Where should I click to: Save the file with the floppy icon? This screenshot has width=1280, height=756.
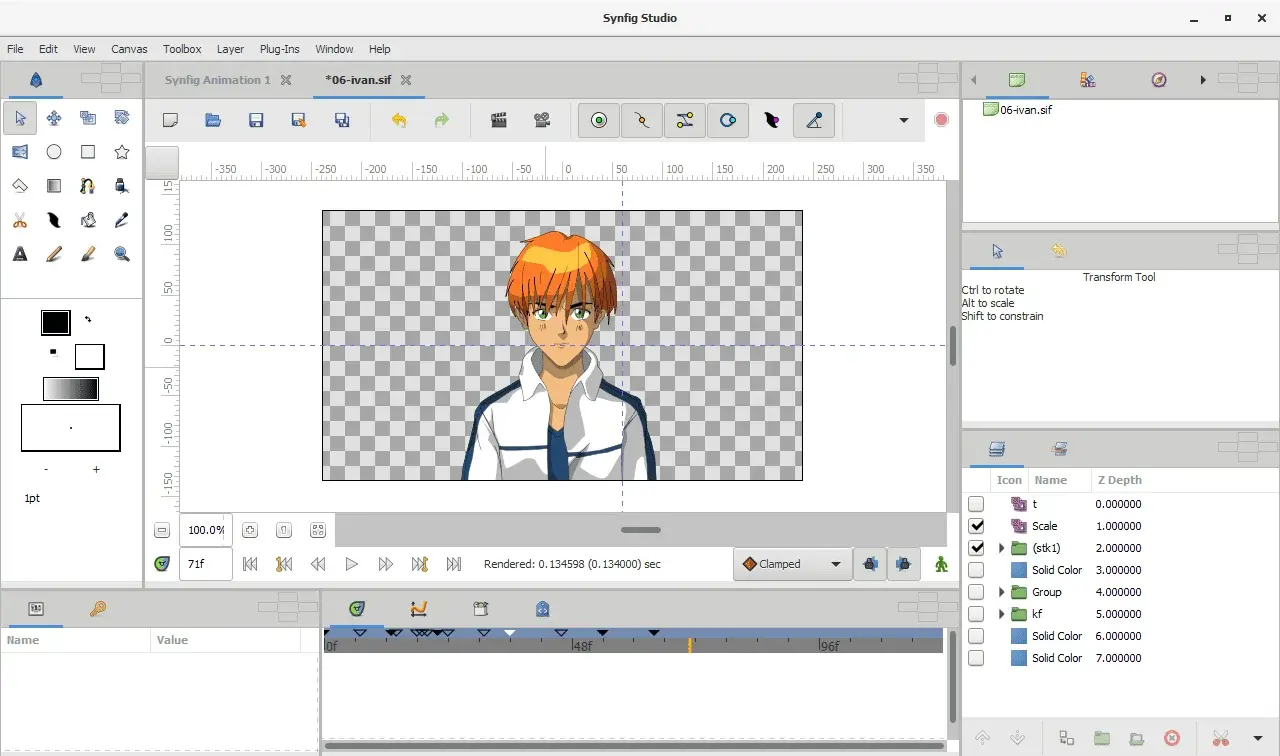click(256, 120)
